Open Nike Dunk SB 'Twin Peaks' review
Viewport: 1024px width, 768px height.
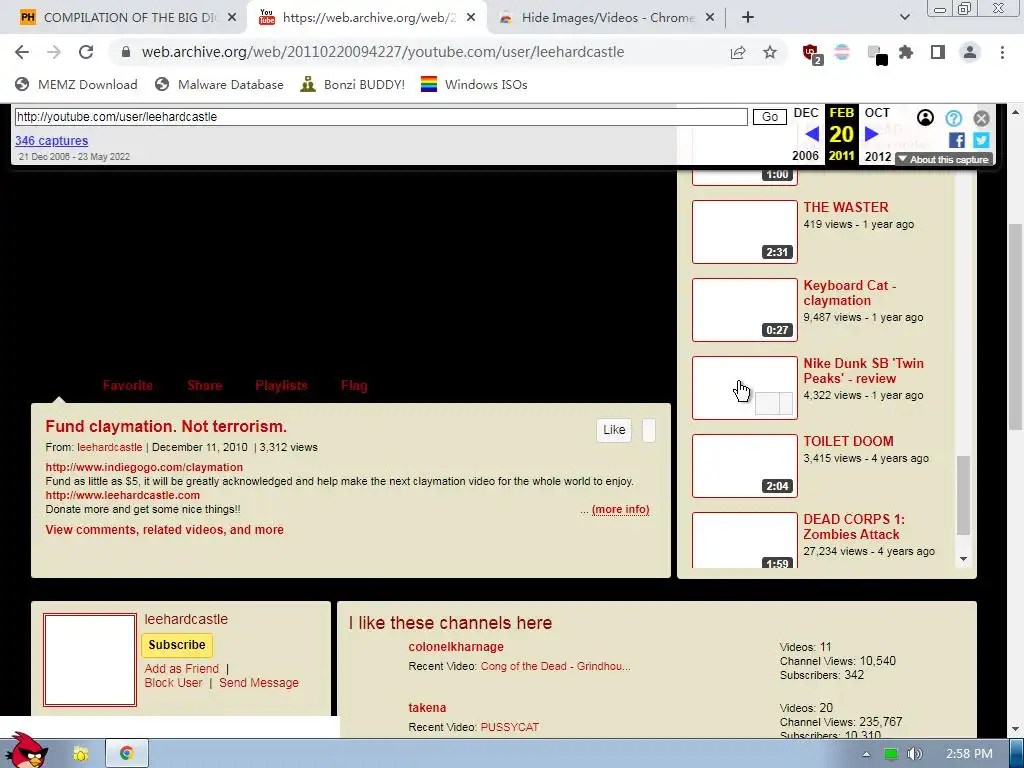click(x=863, y=370)
